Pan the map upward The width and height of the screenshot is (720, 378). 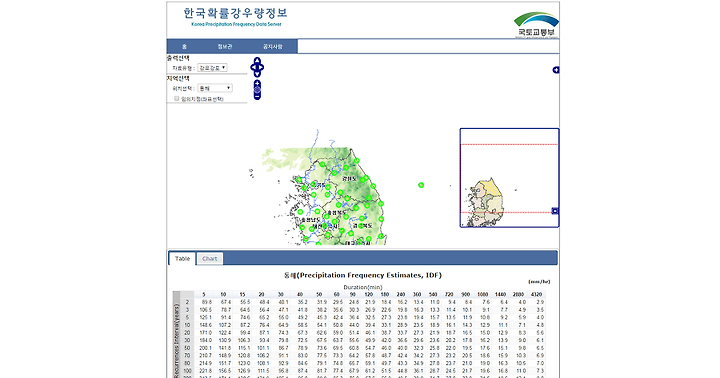[257, 61]
